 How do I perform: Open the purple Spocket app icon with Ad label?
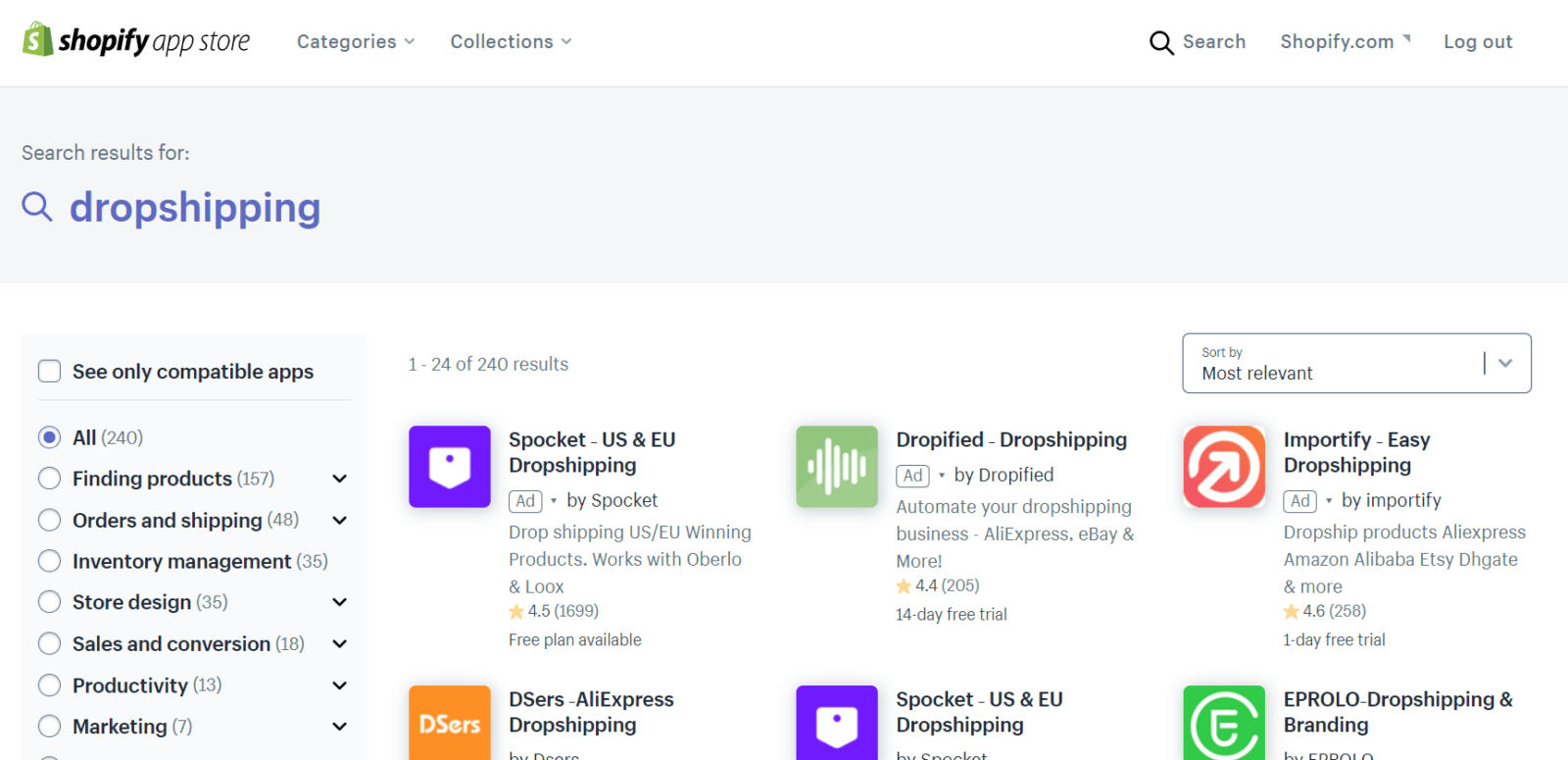(x=449, y=467)
